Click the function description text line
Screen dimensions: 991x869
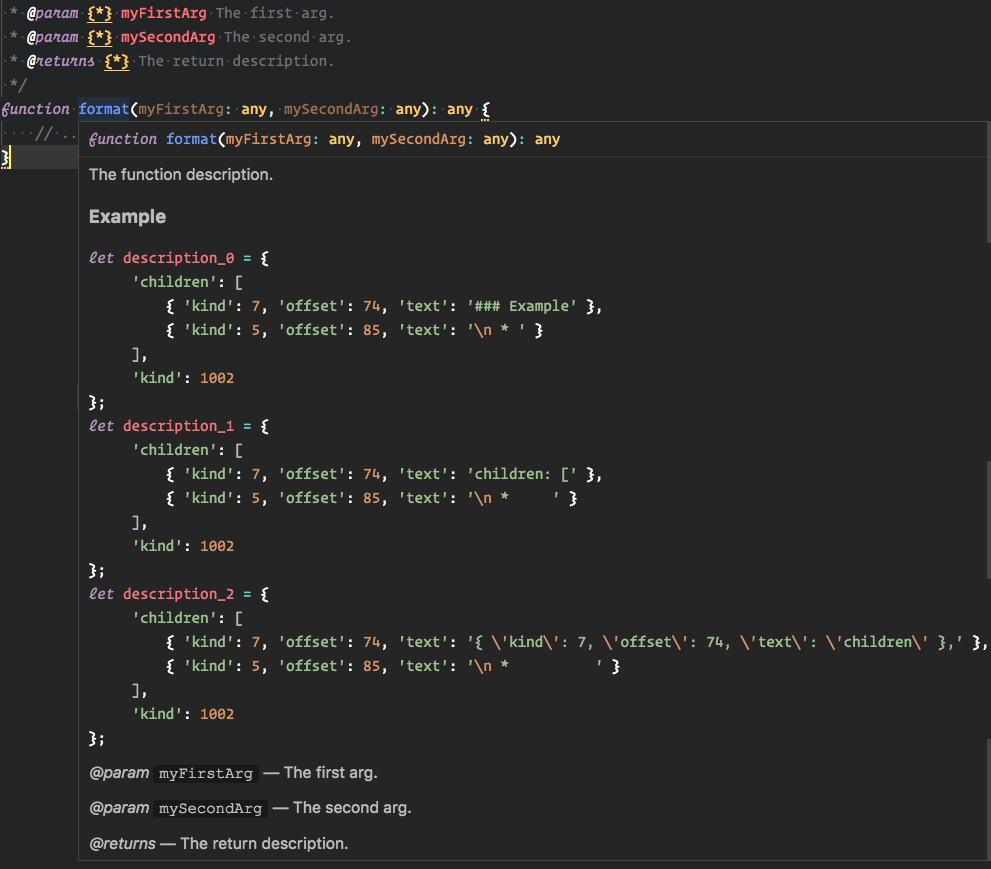(x=180, y=174)
